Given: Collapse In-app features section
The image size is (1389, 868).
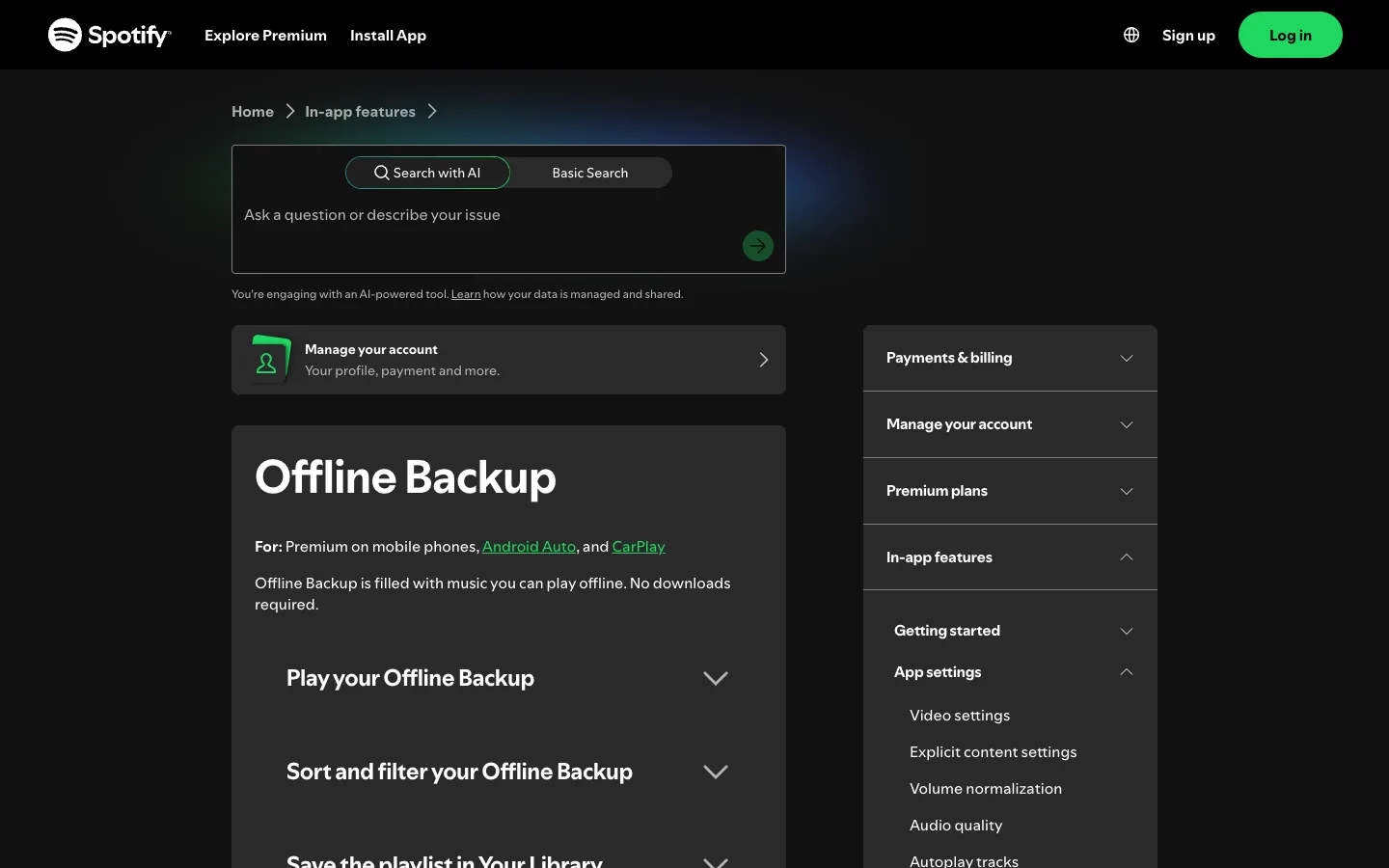Looking at the screenshot, I should tap(1010, 557).
